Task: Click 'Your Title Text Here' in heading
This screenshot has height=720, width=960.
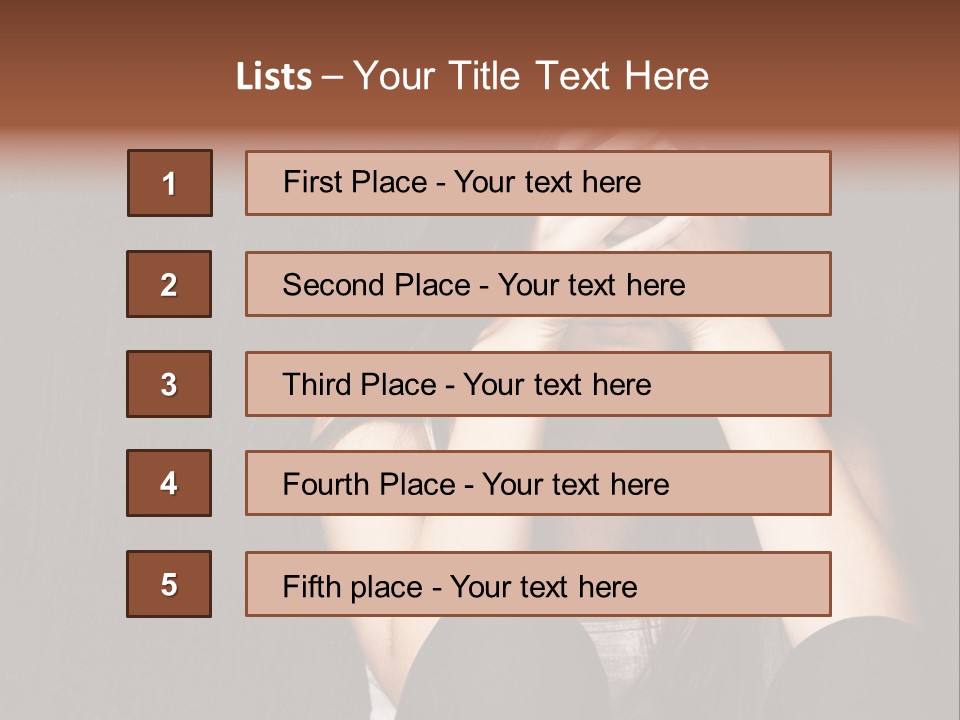Action: (x=531, y=76)
